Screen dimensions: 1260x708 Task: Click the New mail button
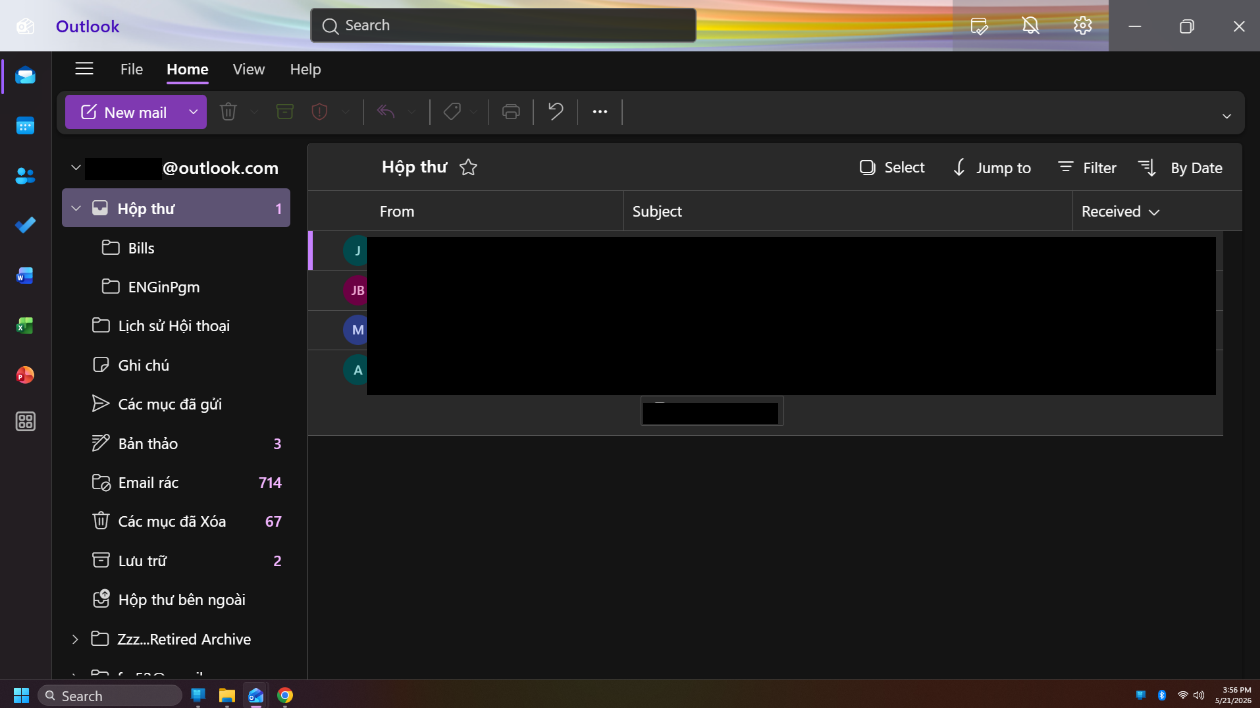point(124,112)
